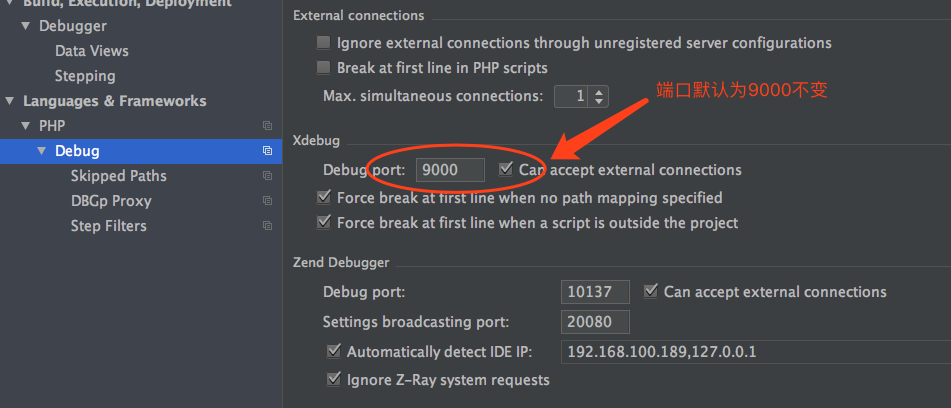Click project-level icon next to Step Filters
This screenshot has width=951, height=408.
click(x=267, y=226)
